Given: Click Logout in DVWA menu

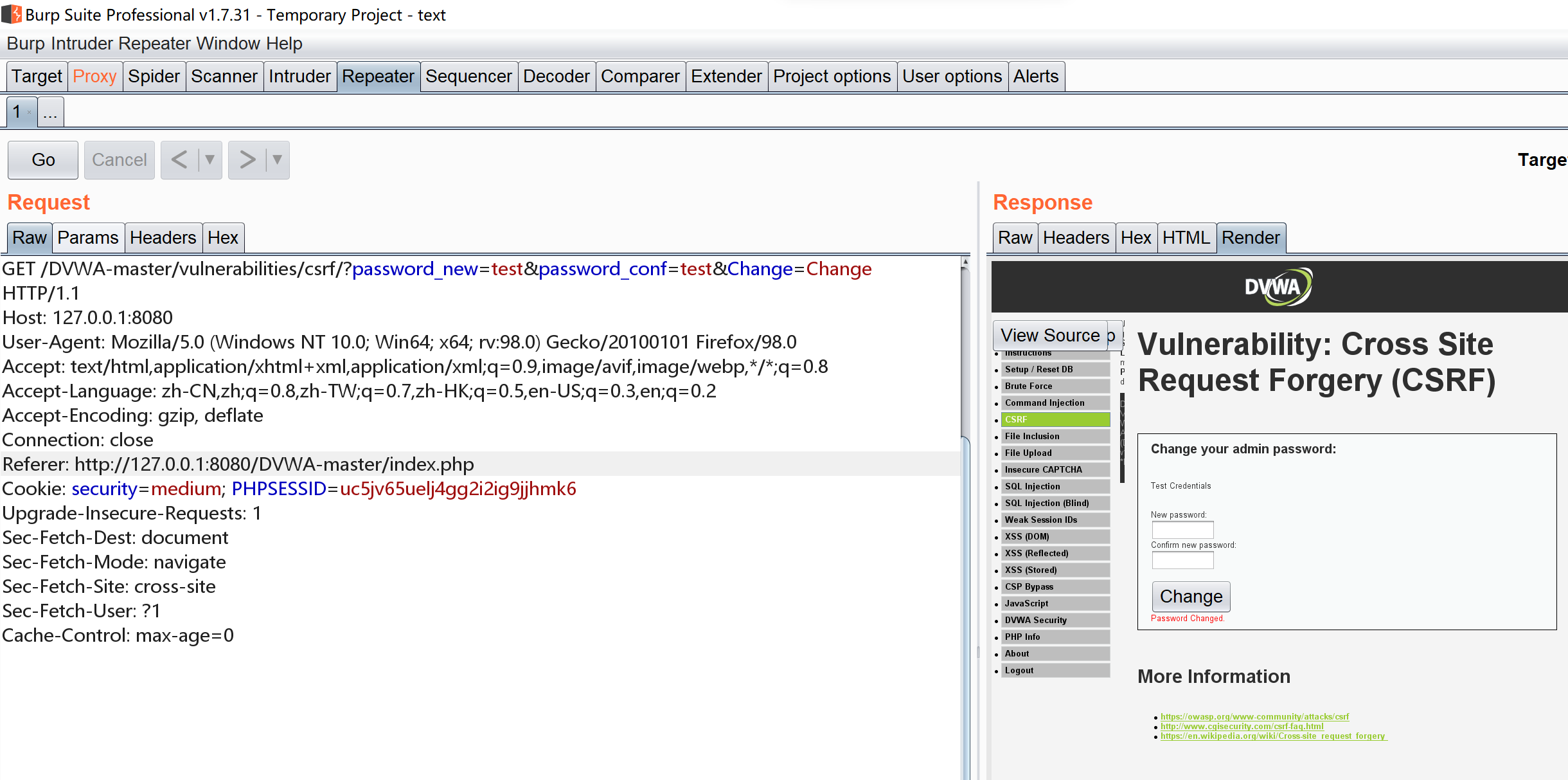Looking at the screenshot, I should tap(1055, 670).
